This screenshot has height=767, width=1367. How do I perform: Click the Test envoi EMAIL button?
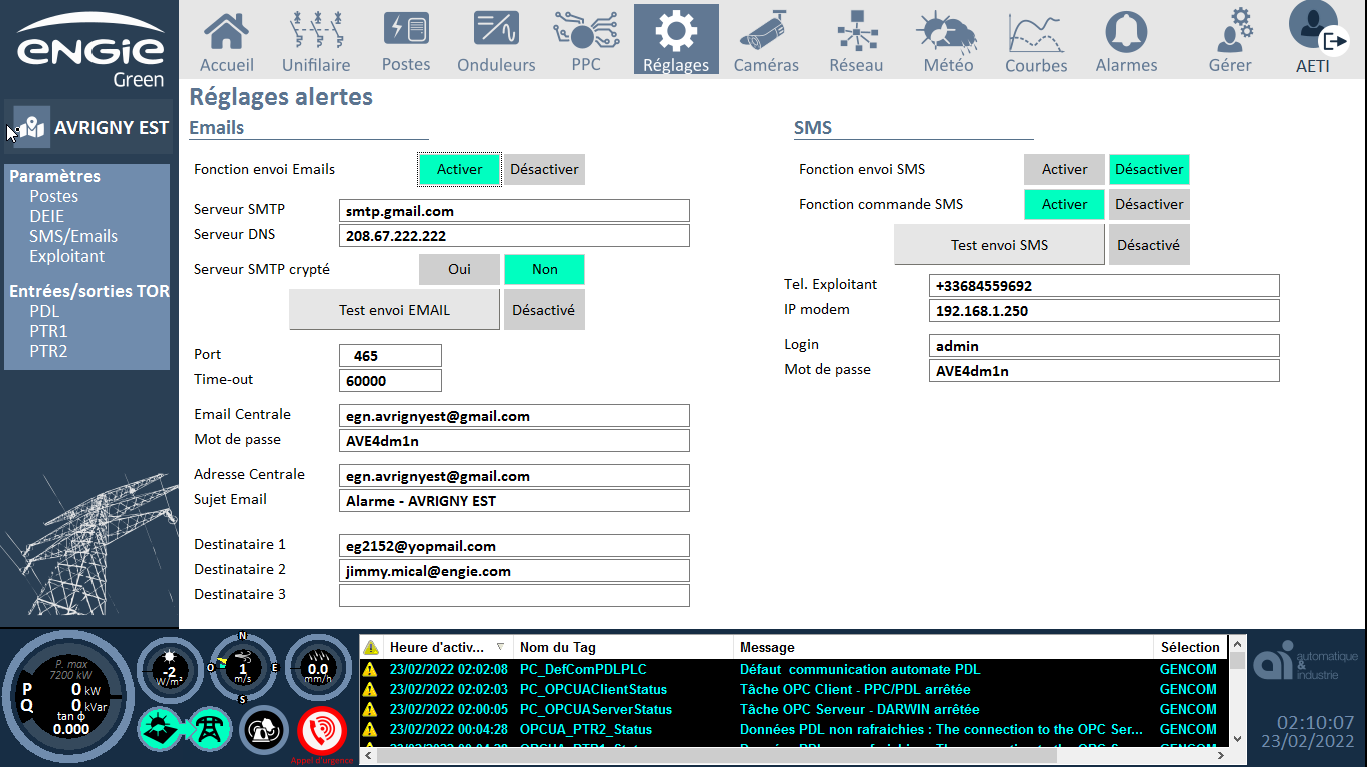click(394, 310)
